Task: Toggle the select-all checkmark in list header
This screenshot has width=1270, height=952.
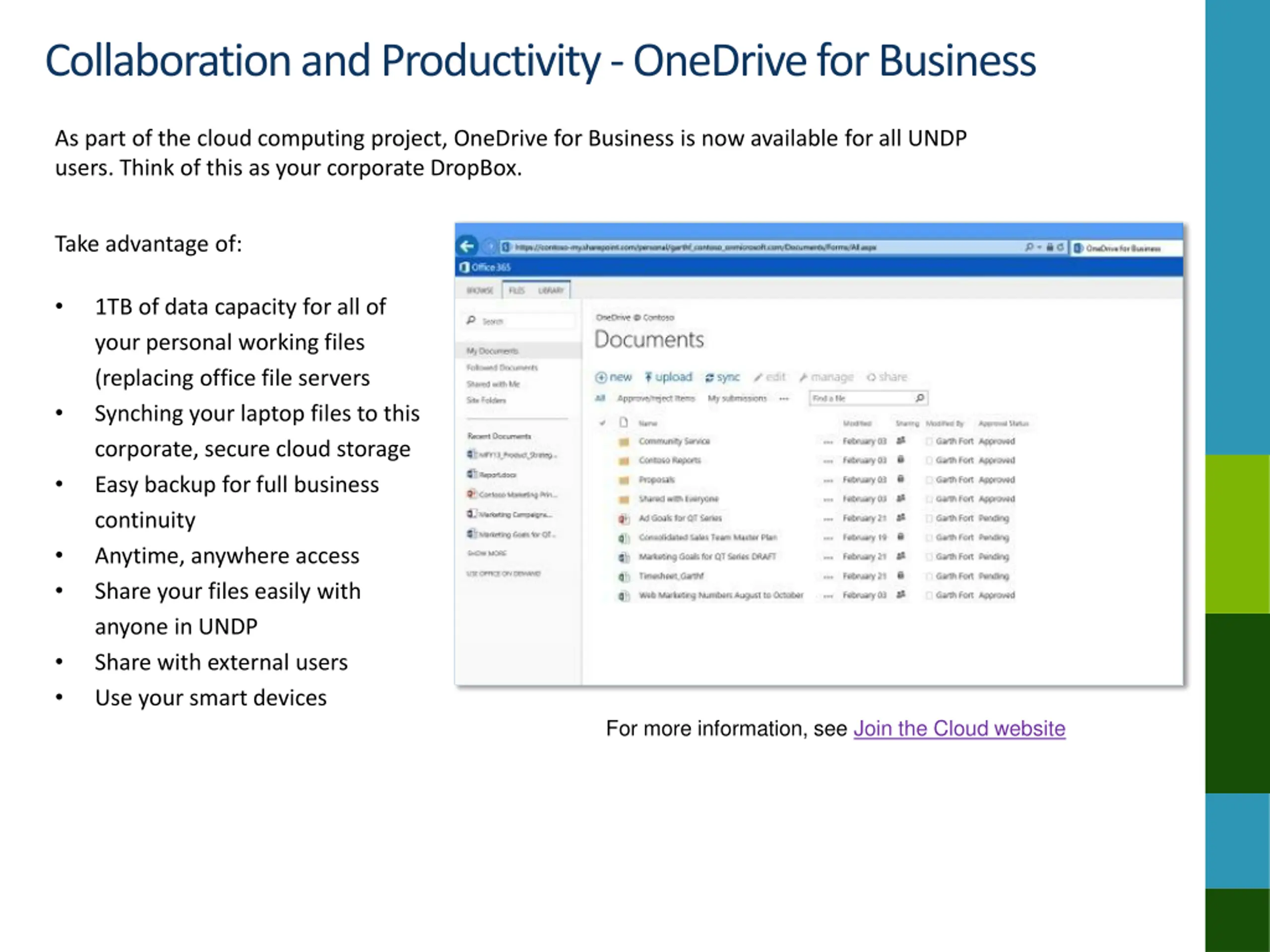Action: pyautogui.click(x=602, y=423)
